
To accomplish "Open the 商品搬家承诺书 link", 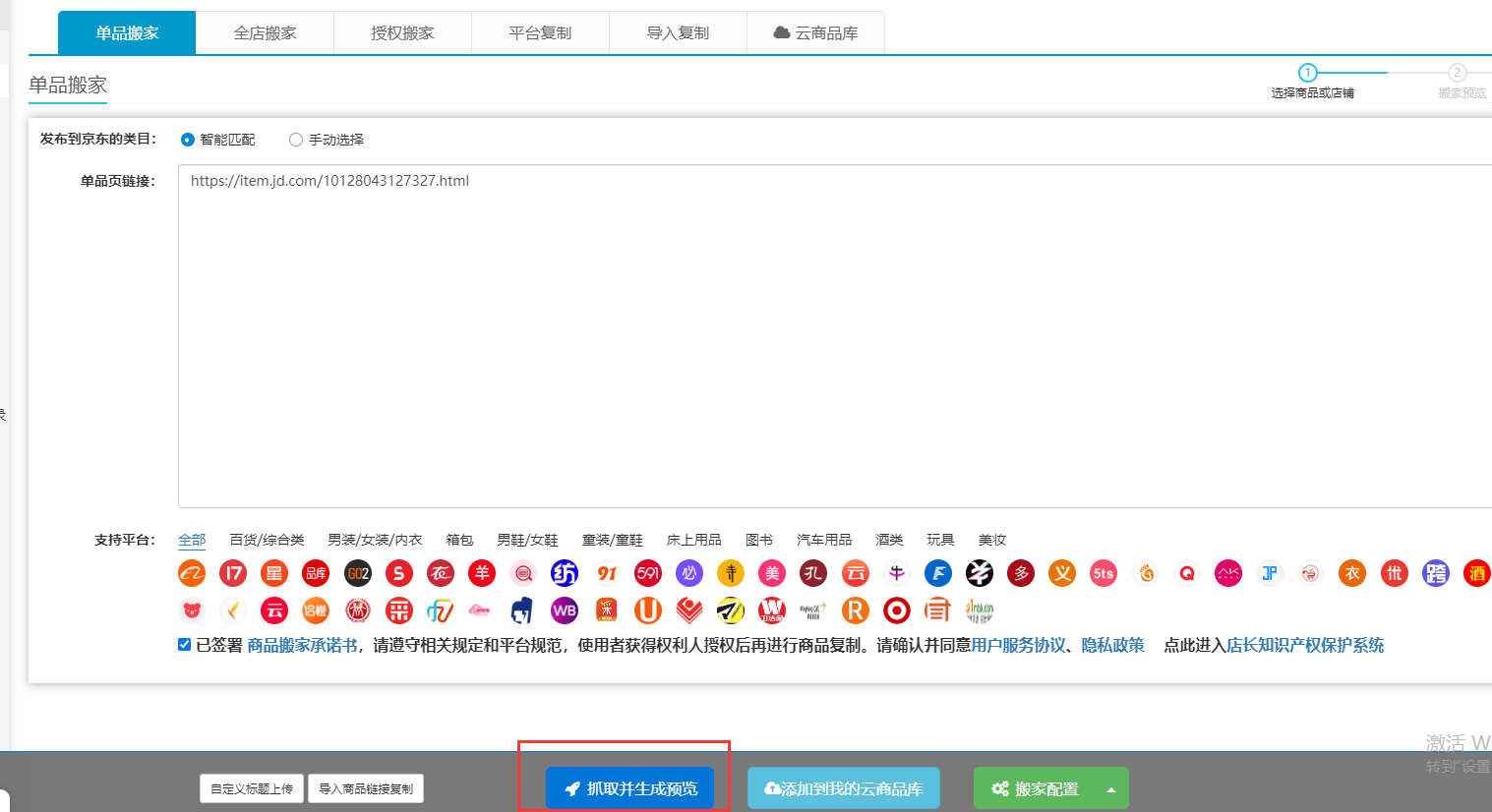I will click(x=302, y=645).
